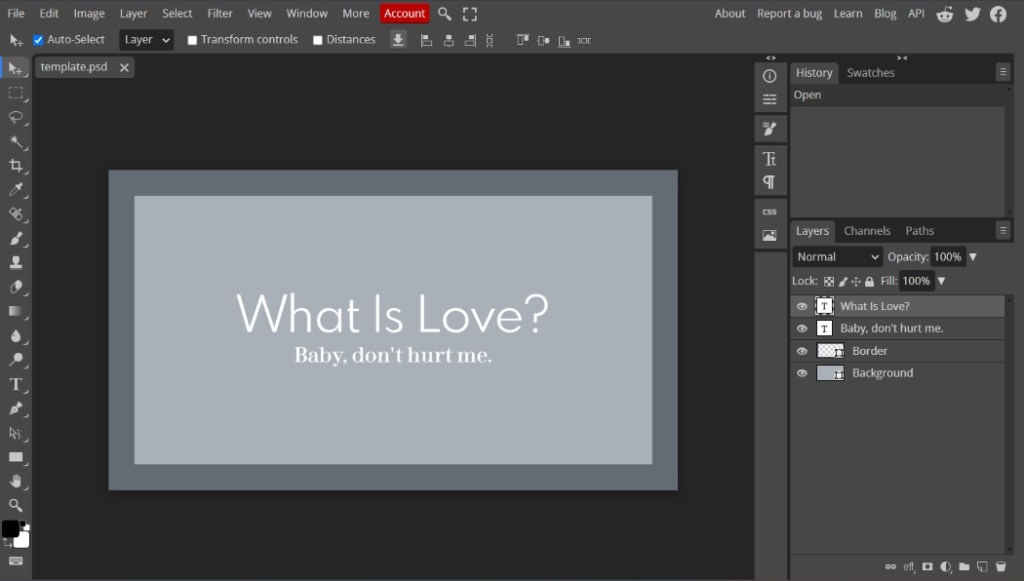Click the black foreground color swatch
Image resolution: width=1024 pixels, height=581 pixels.
(x=10, y=529)
